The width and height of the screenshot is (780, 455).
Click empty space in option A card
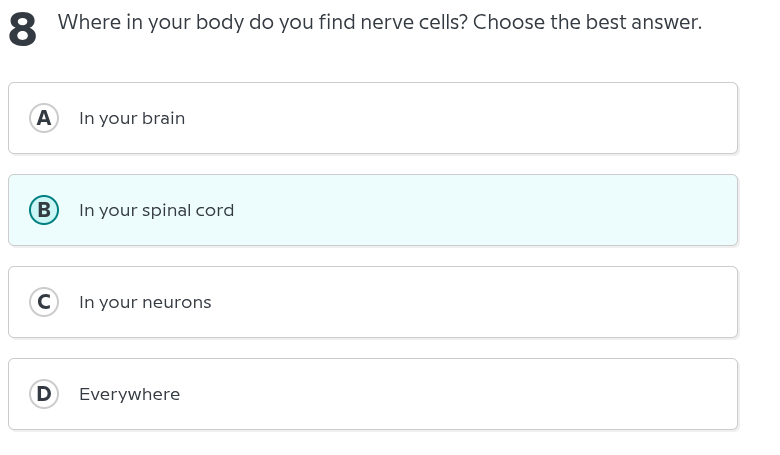coord(480,118)
